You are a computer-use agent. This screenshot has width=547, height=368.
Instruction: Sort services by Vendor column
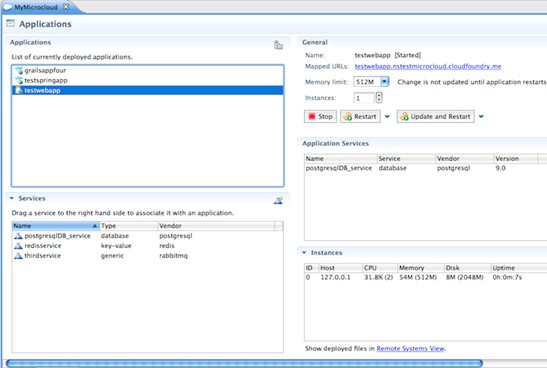pos(216,226)
